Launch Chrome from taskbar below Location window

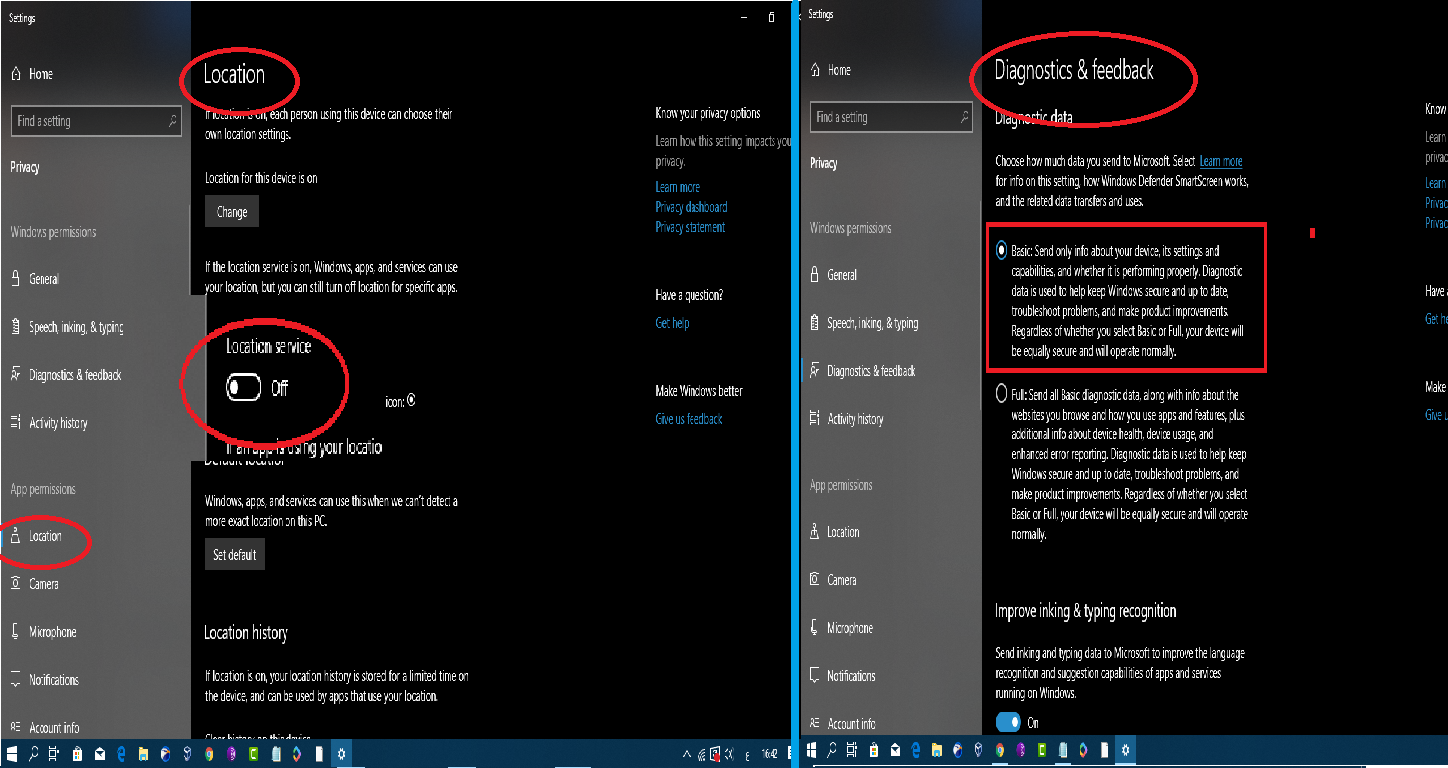(209, 753)
